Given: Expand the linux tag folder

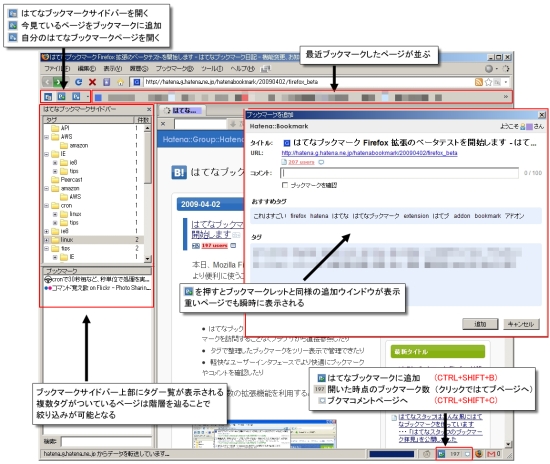Looking at the screenshot, I should pyautogui.click(x=47, y=240).
